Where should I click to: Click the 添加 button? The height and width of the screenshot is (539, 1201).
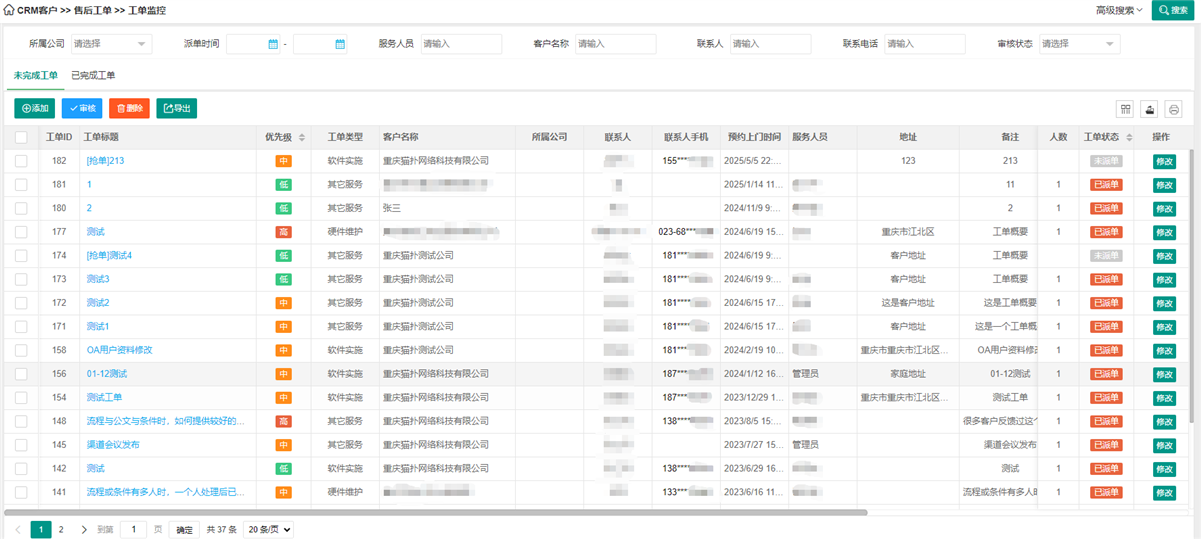click(x=35, y=108)
